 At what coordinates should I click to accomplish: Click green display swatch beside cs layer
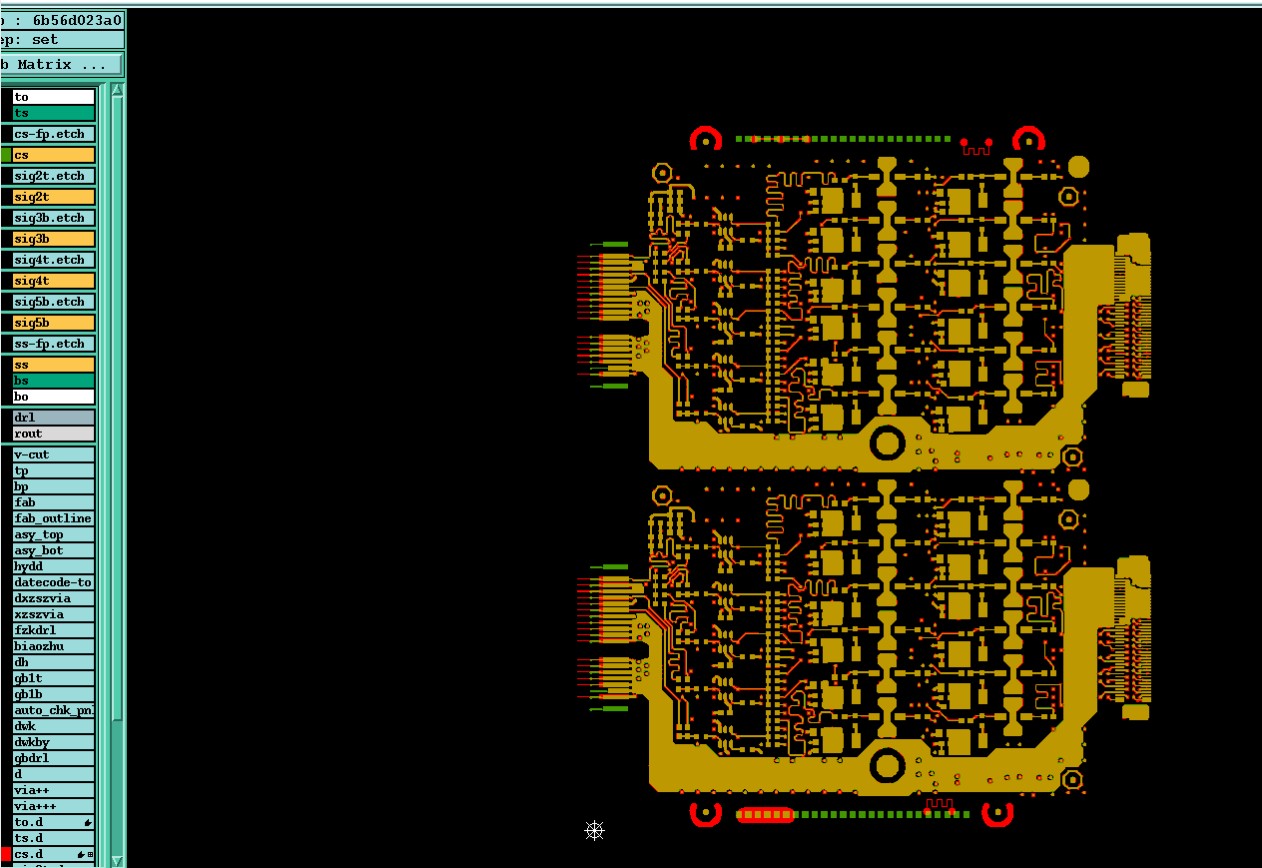[5, 155]
